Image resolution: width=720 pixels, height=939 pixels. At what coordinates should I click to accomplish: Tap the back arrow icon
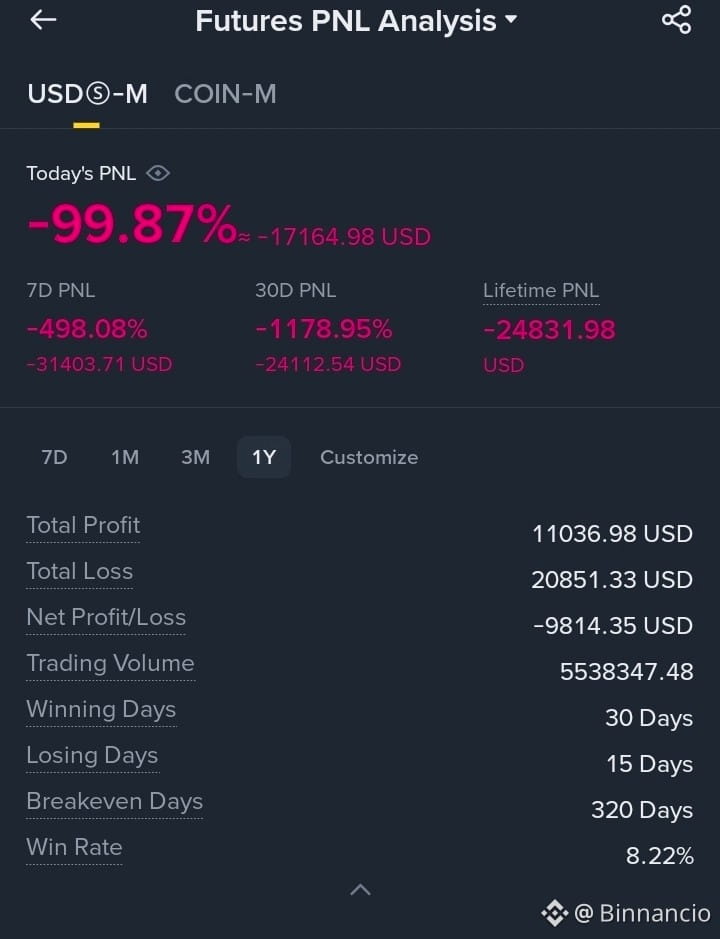tap(43, 20)
